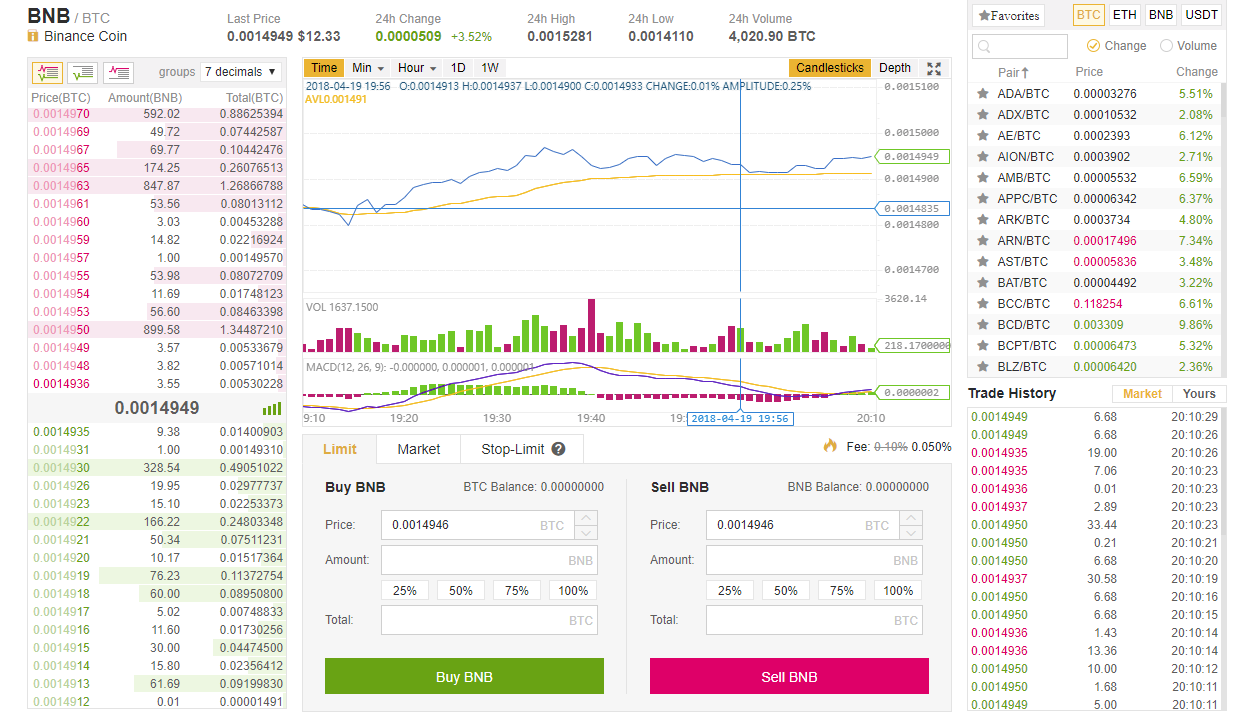Viewport: 1259px width, 726px height.
Task: Increase the Buy price stepper up arrow
Action: tap(587, 518)
